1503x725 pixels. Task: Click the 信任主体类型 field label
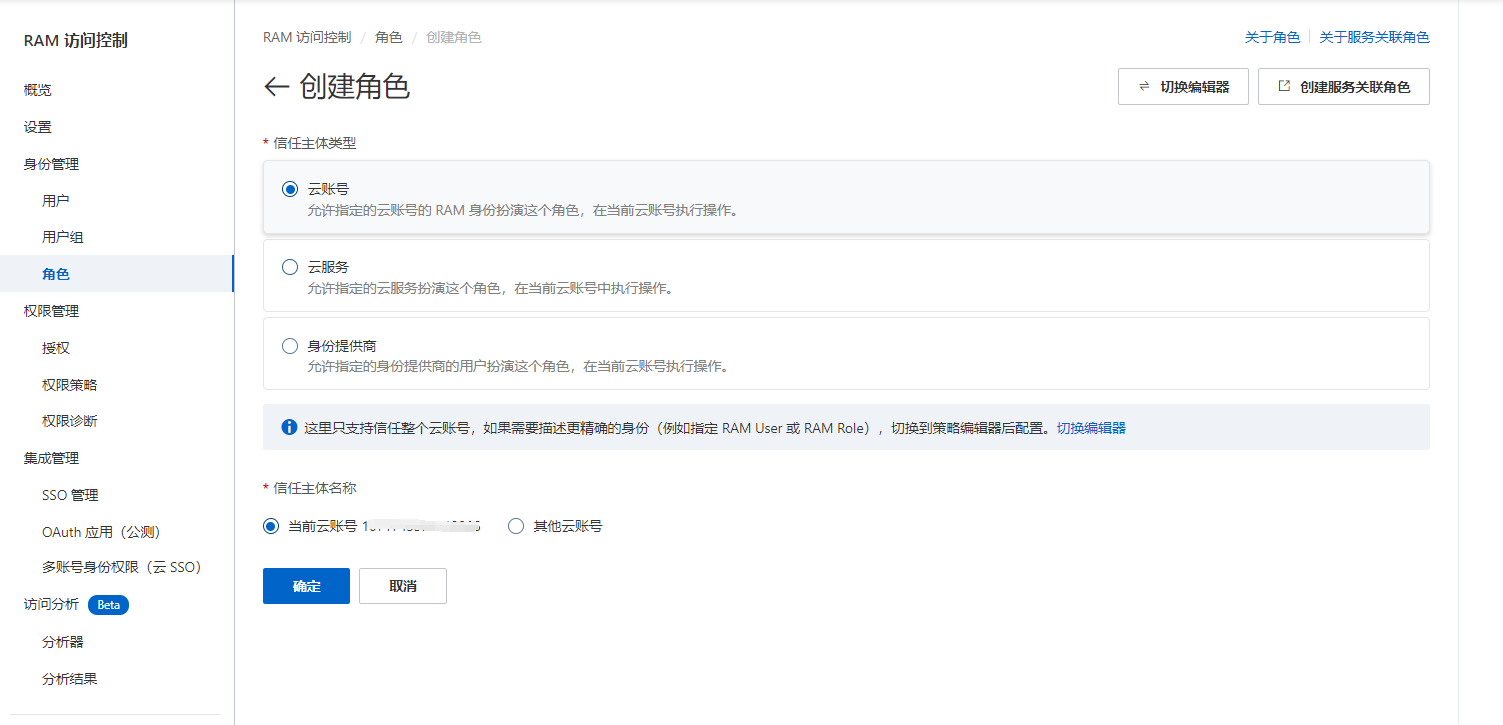pyautogui.click(x=314, y=143)
